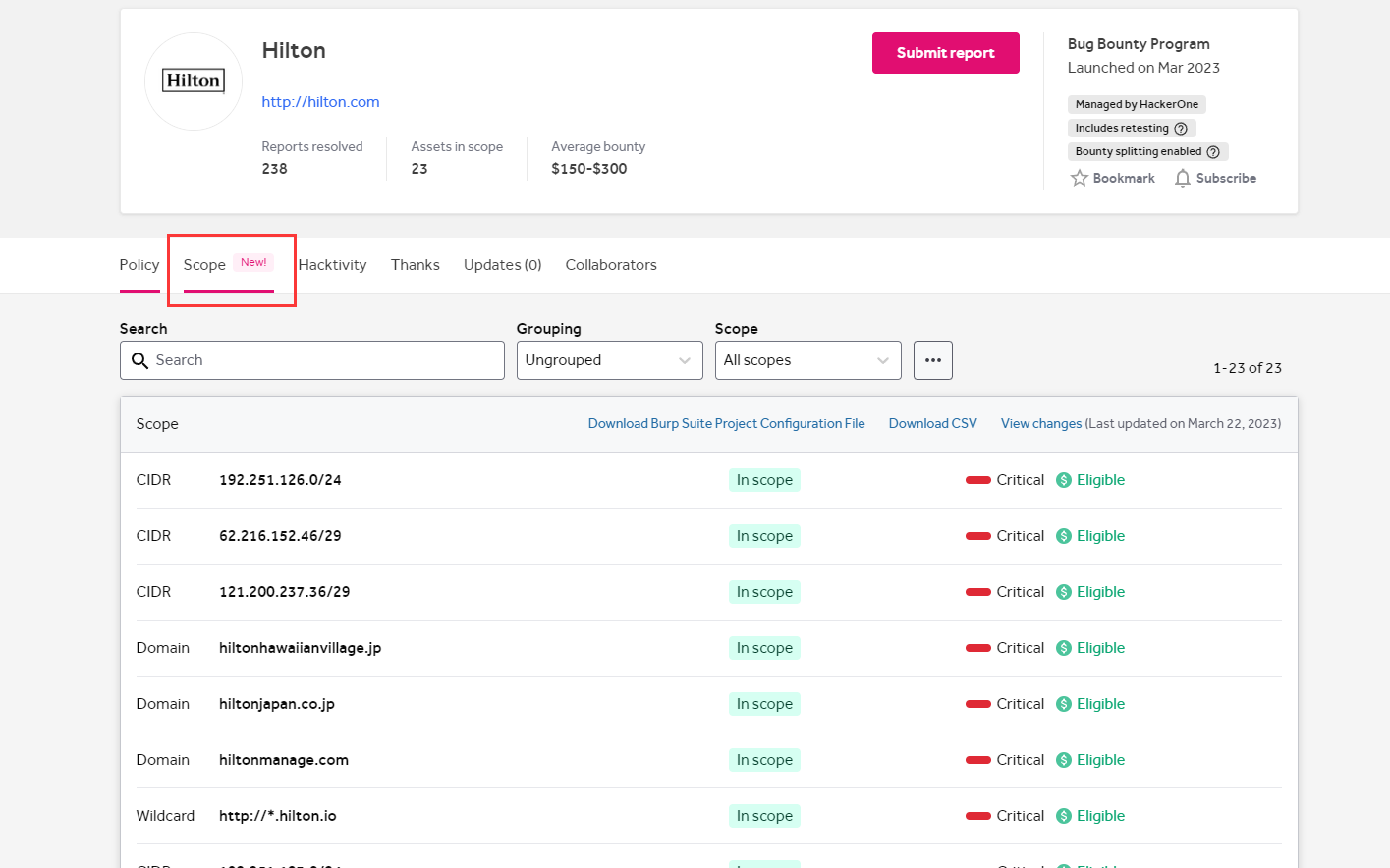Image resolution: width=1390 pixels, height=868 pixels.
Task: Click the Submit report button
Action: click(945, 53)
